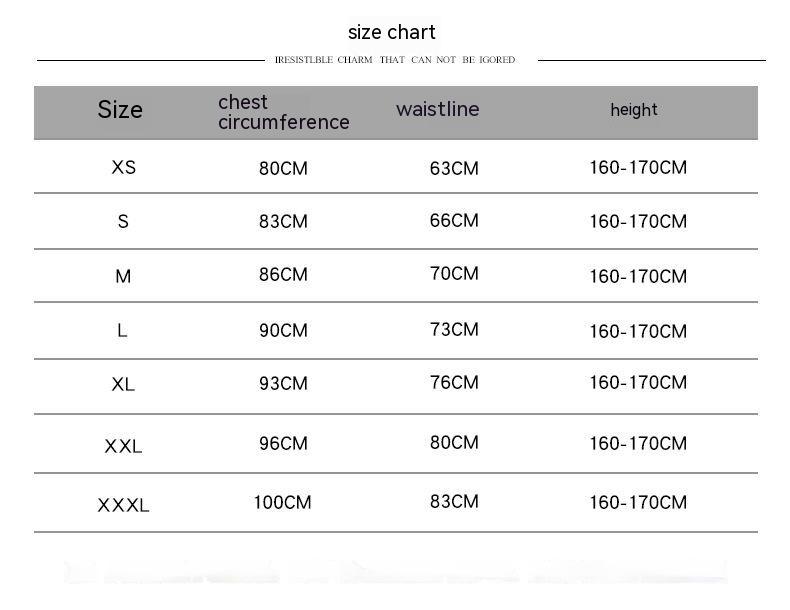Click the "Size" column header
Image resolution: width=790 pixels, height=610 pixels.
[120, 110]
